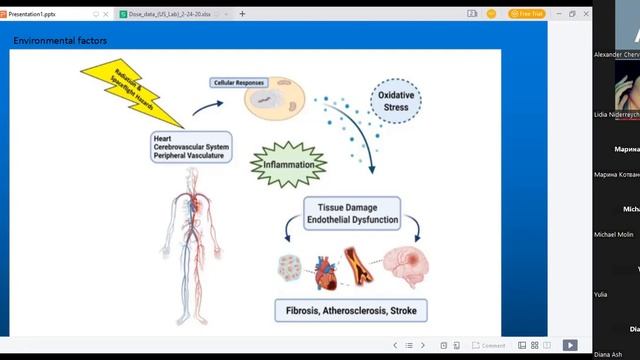Click the orange account avatar icon
This screenshot has width=640, height=360.
491,13
